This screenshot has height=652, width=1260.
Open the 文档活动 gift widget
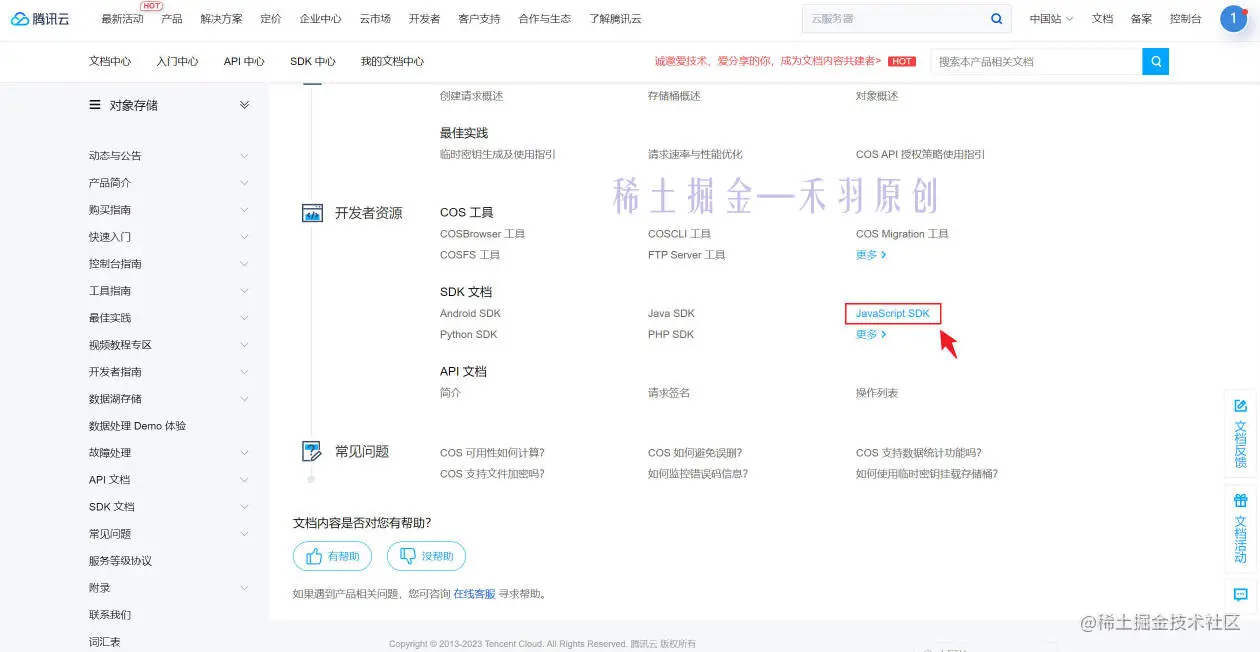[1240, 527]
